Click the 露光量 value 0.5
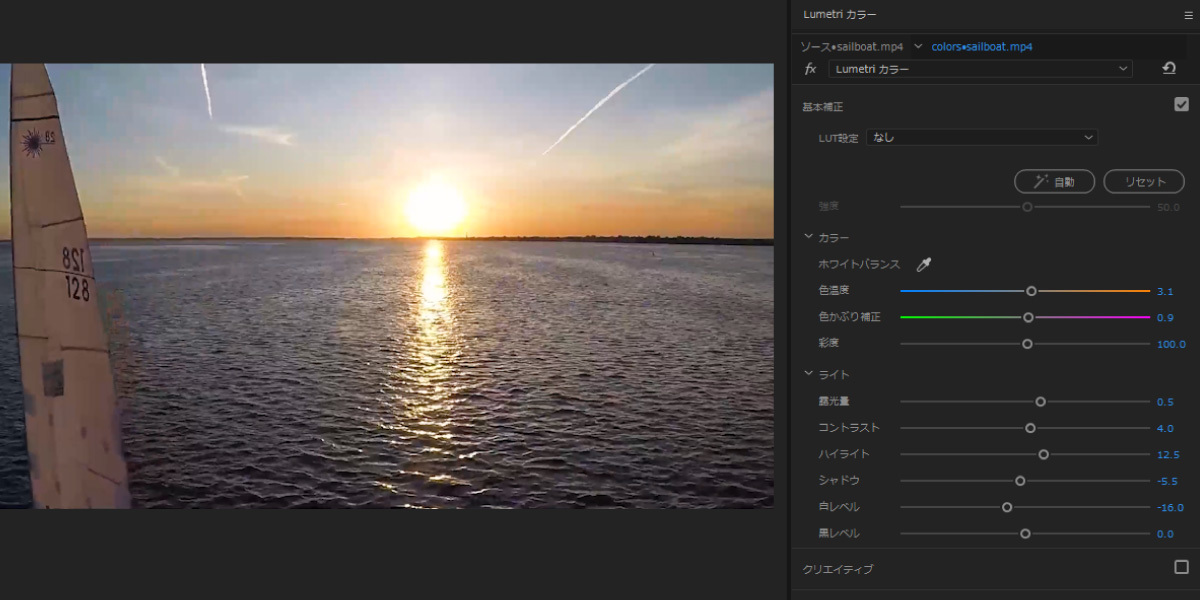1200x600 pixels. pos(1165,401)
